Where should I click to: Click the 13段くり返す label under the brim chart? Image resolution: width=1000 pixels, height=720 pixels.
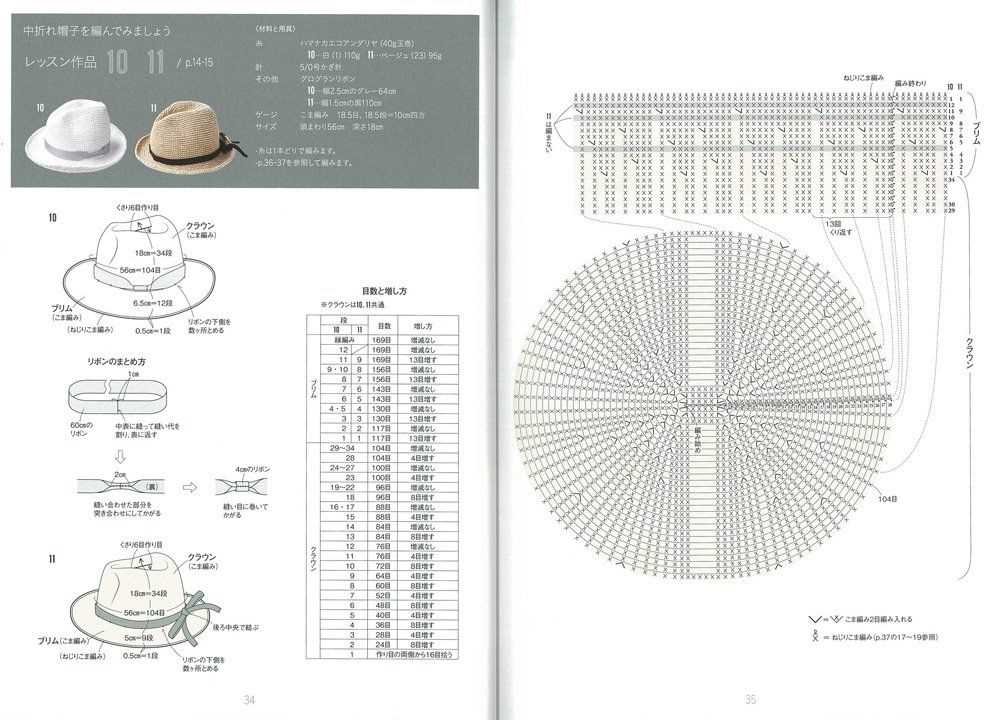[x=837, y=228]
